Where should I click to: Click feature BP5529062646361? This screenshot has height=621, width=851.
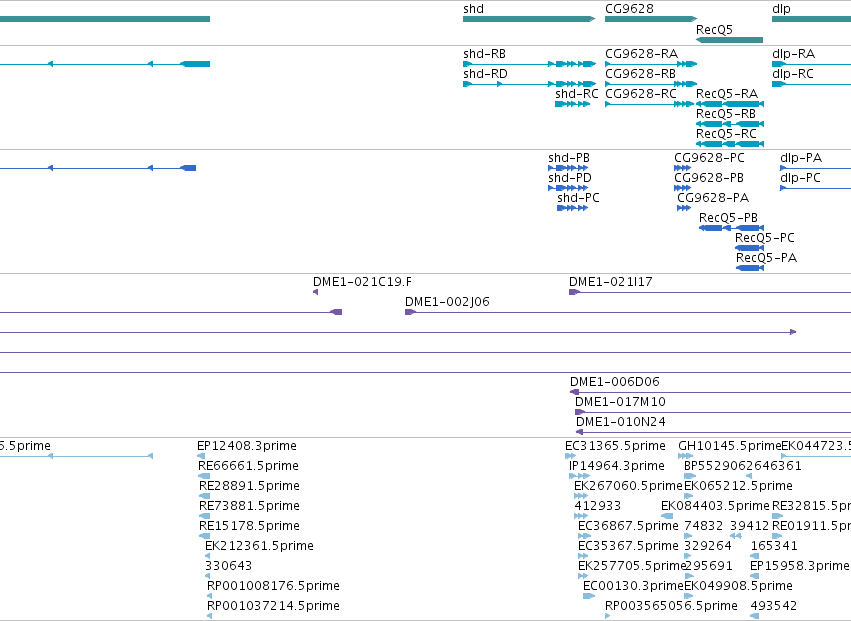coord(742,466)
